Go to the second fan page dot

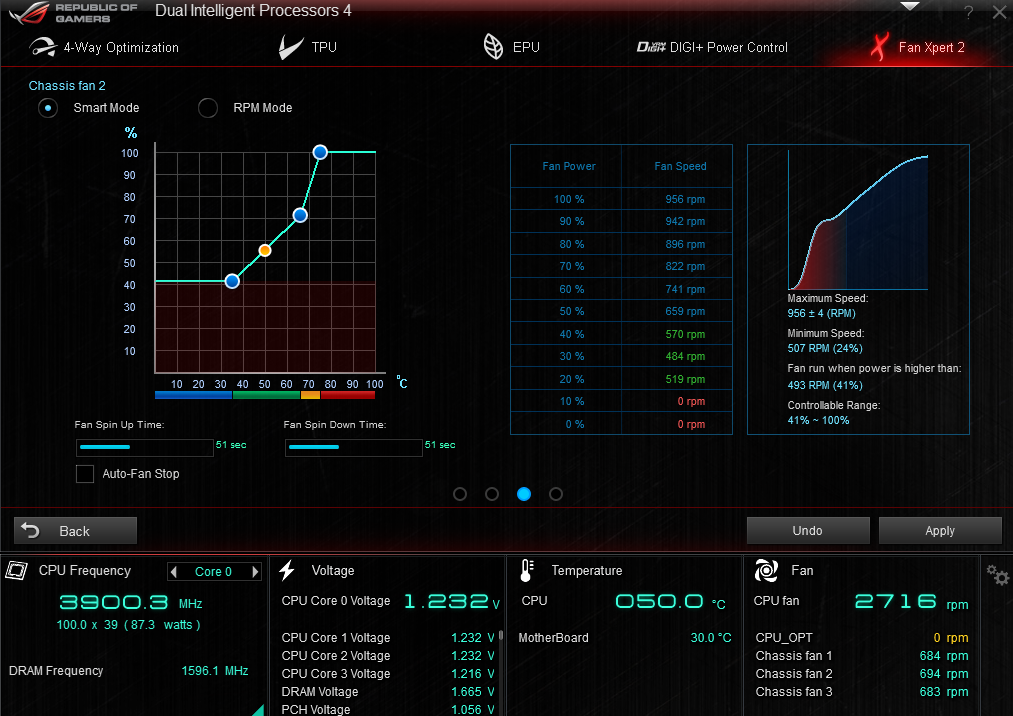(492, 494)
